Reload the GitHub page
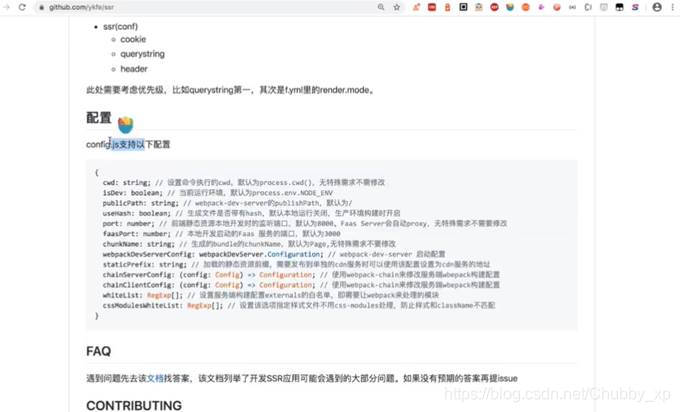This screenshot has width=680, height=412. click(x=22, y=7)
